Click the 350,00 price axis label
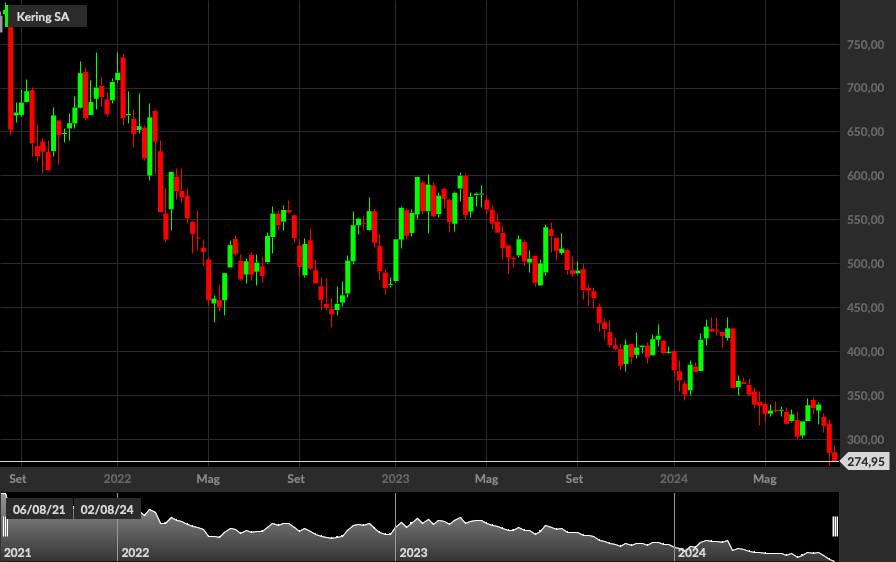This screenshot has height=562, width=896. click(x=865, y=396)
